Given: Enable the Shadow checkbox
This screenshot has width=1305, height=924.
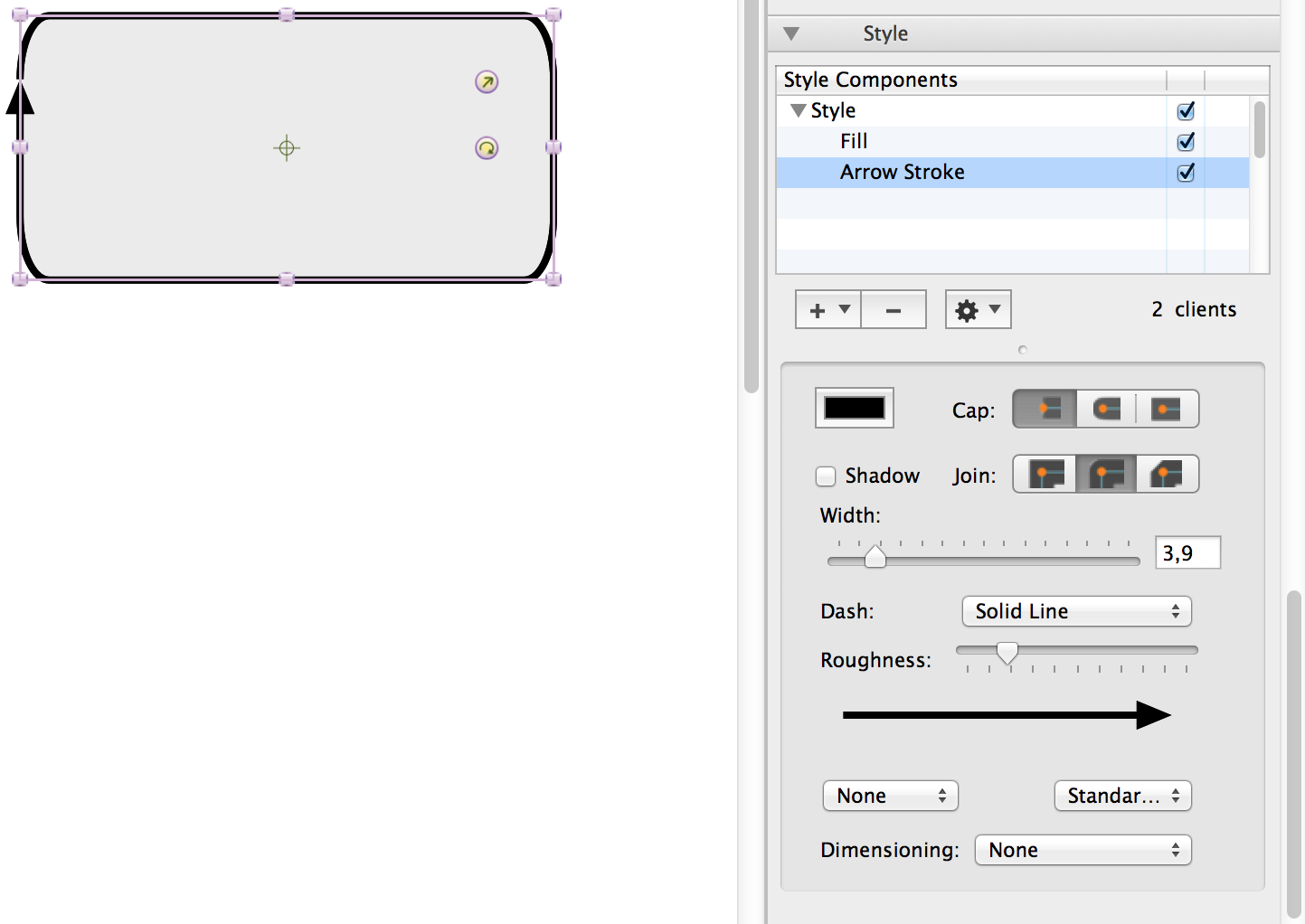Looking at the screenshot, I should coord(826,476).
